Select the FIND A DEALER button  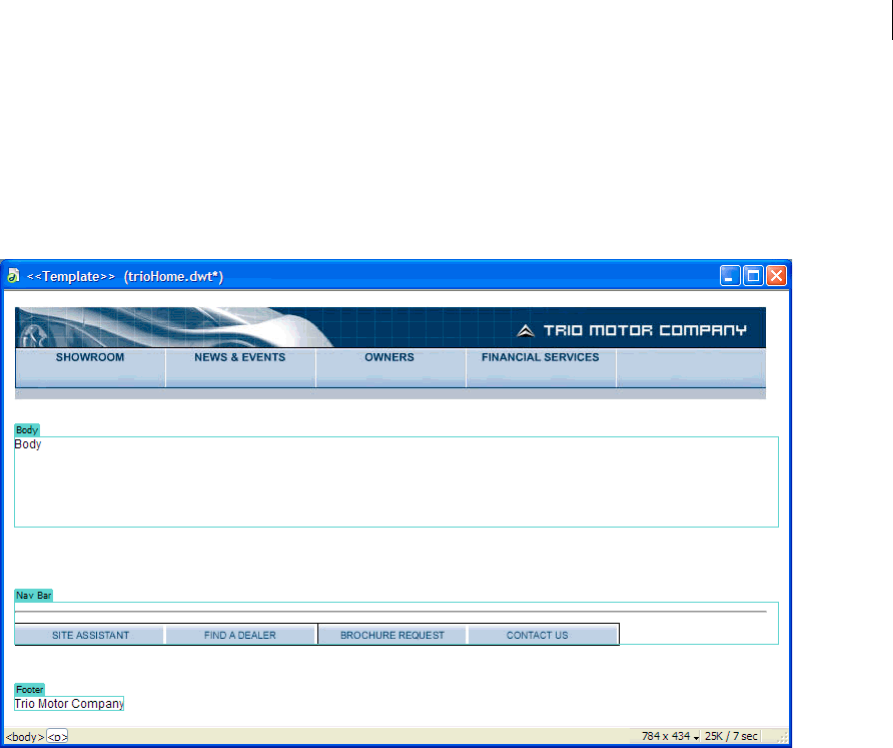click(240, 635)
